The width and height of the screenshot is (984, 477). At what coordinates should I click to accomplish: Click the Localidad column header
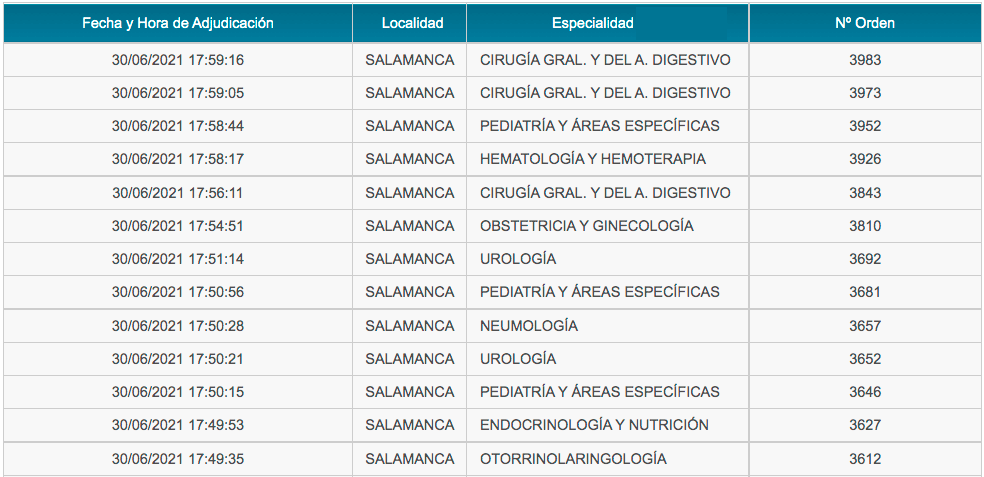tap(412, 23)
